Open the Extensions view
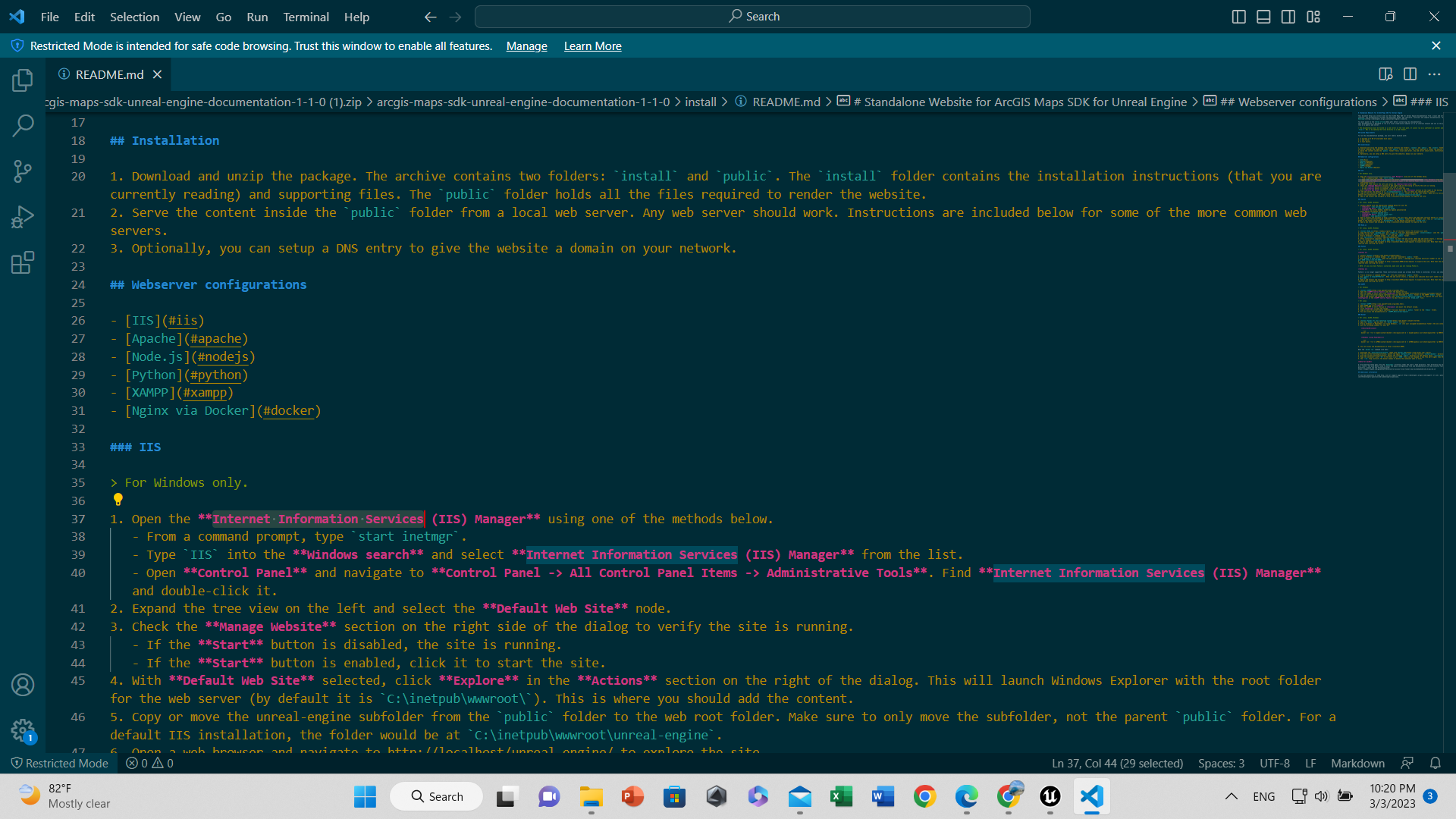This screenshot has width=1456, height=819. pyautogui.click(x=23, y=263)
